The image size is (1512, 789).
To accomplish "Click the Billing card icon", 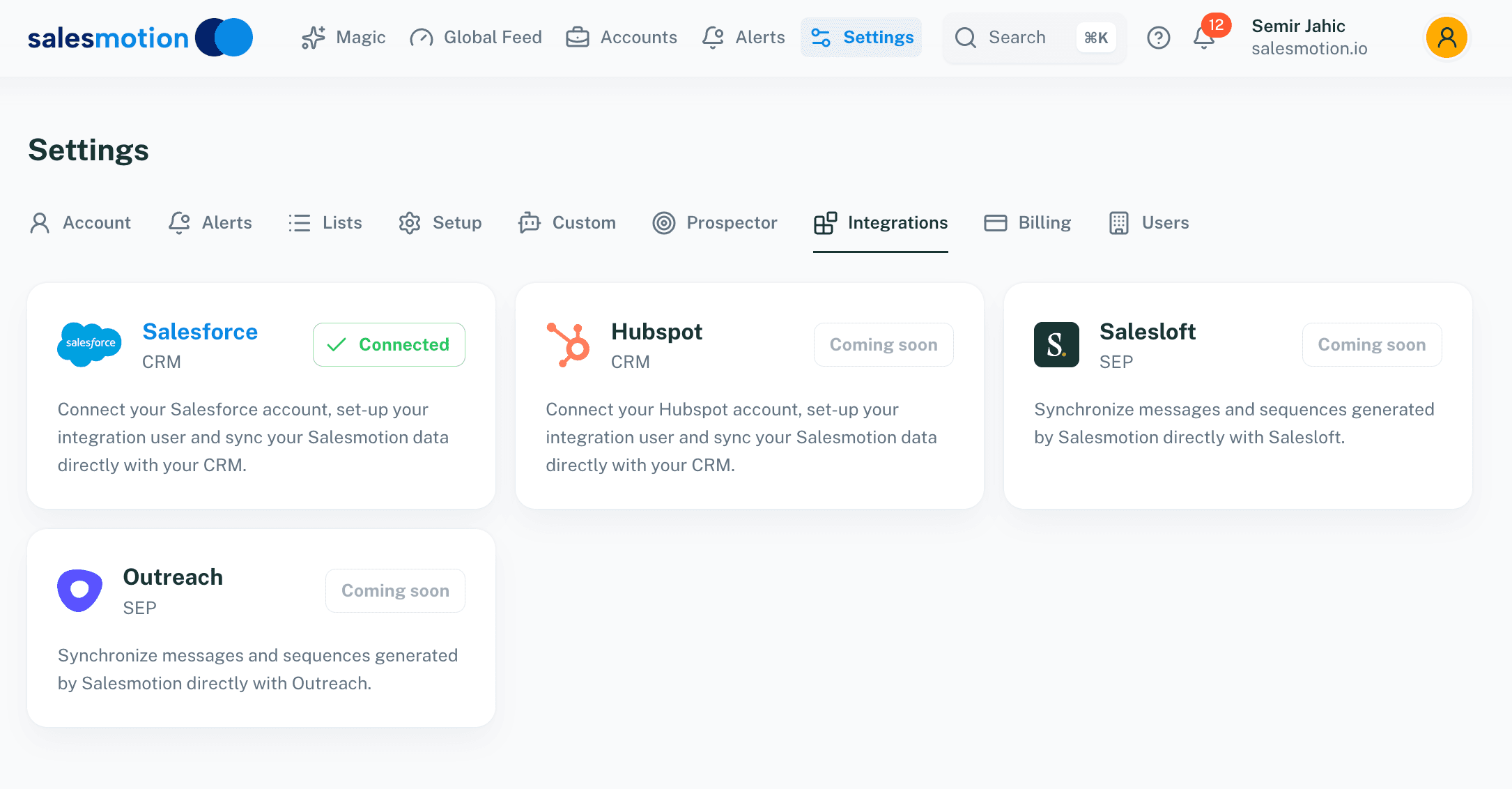I will click(x=996, y=223).
